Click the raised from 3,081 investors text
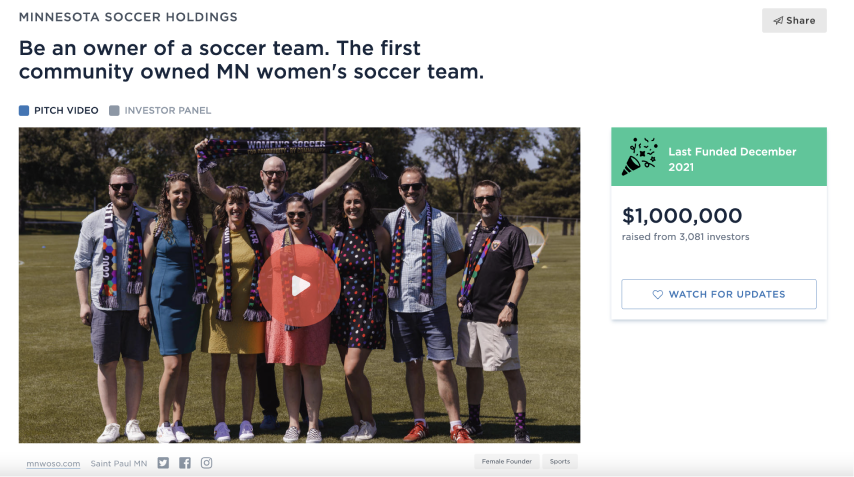 point(685,237)
